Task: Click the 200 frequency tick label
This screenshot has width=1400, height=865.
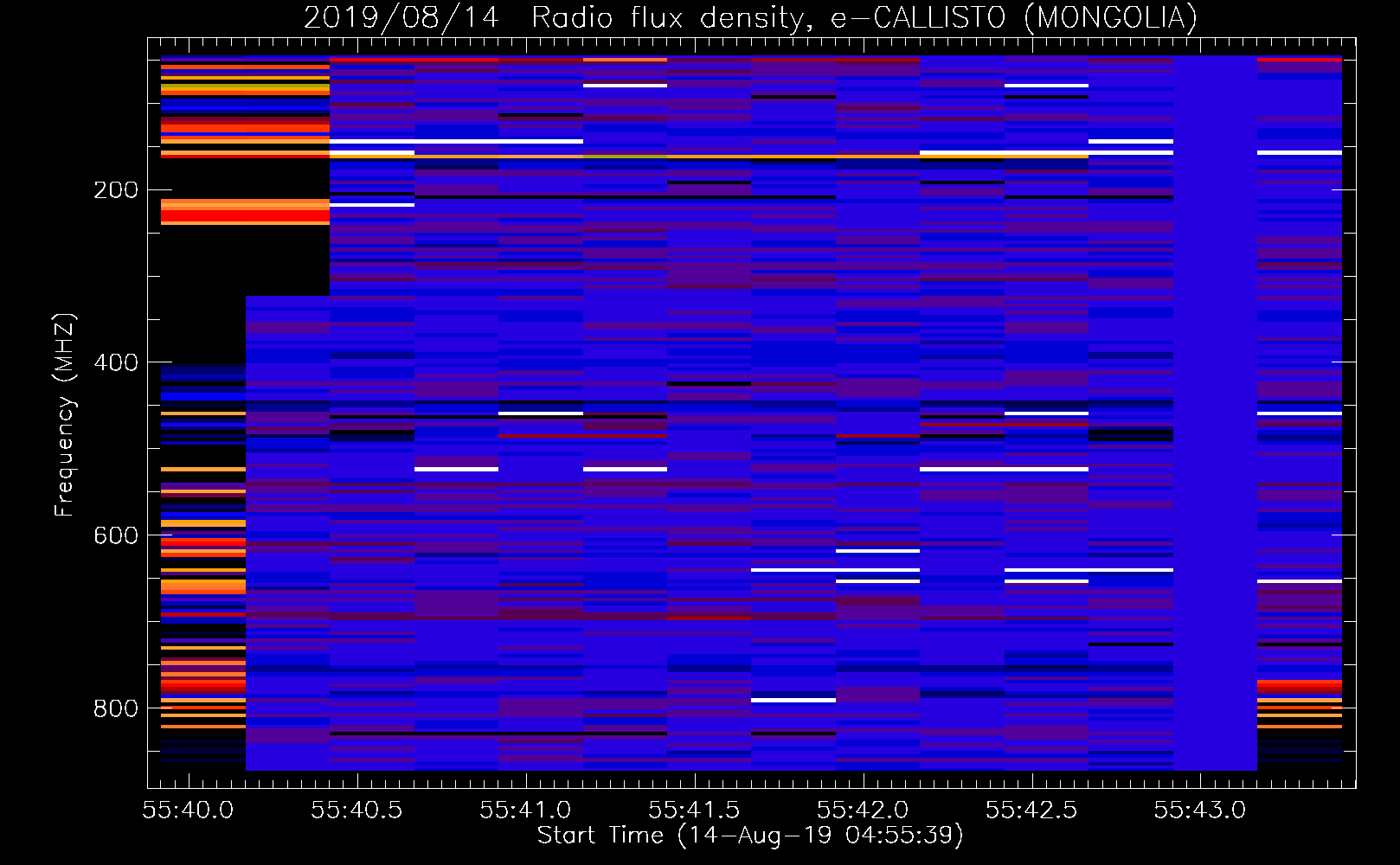Action: point(116,190)
